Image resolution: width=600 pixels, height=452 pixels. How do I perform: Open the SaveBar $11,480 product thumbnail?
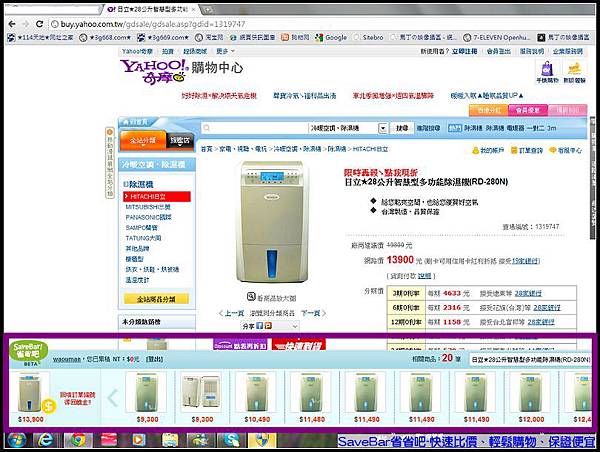[312, 392]
